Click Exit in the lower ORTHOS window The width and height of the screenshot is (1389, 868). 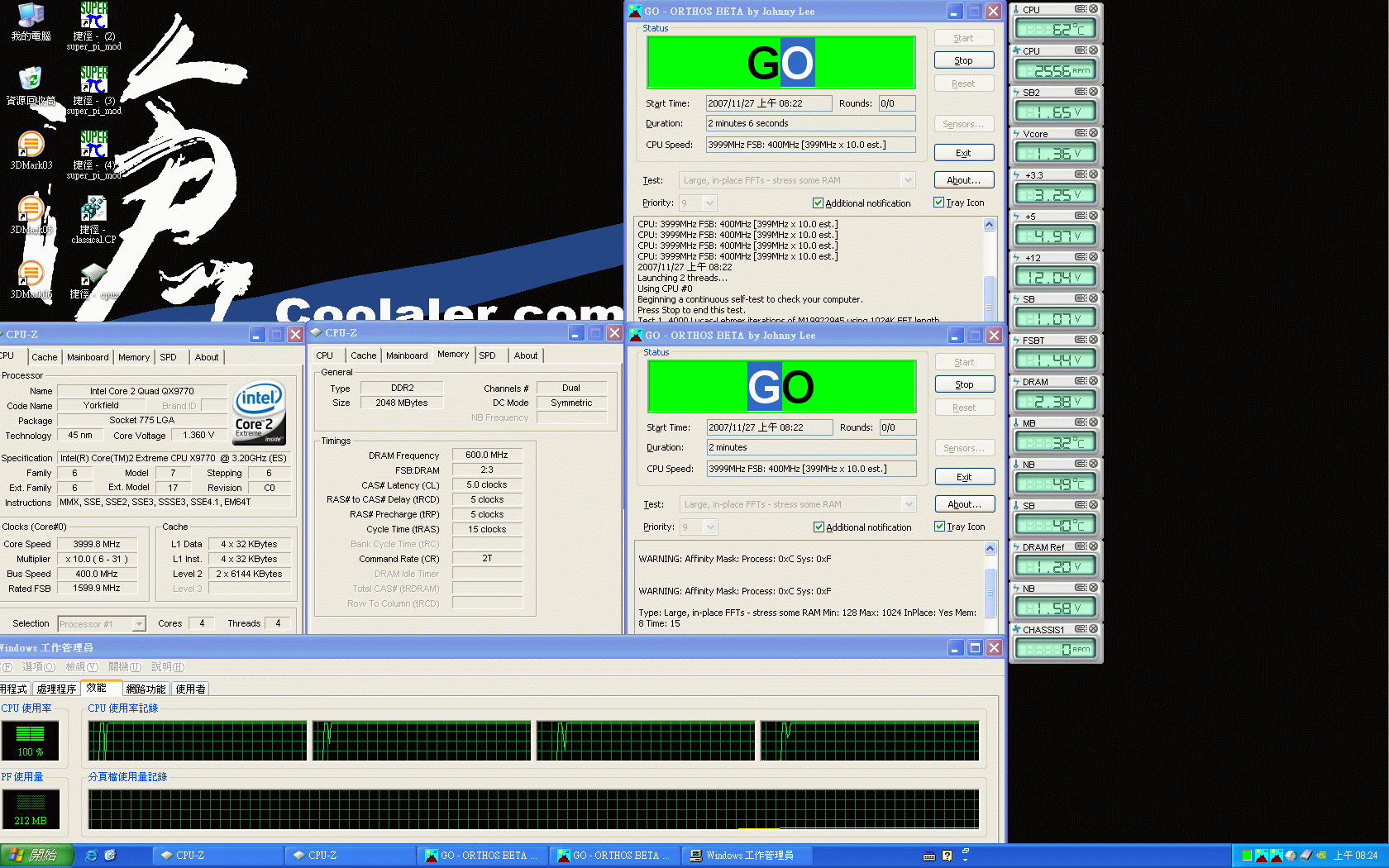point(964,477)
